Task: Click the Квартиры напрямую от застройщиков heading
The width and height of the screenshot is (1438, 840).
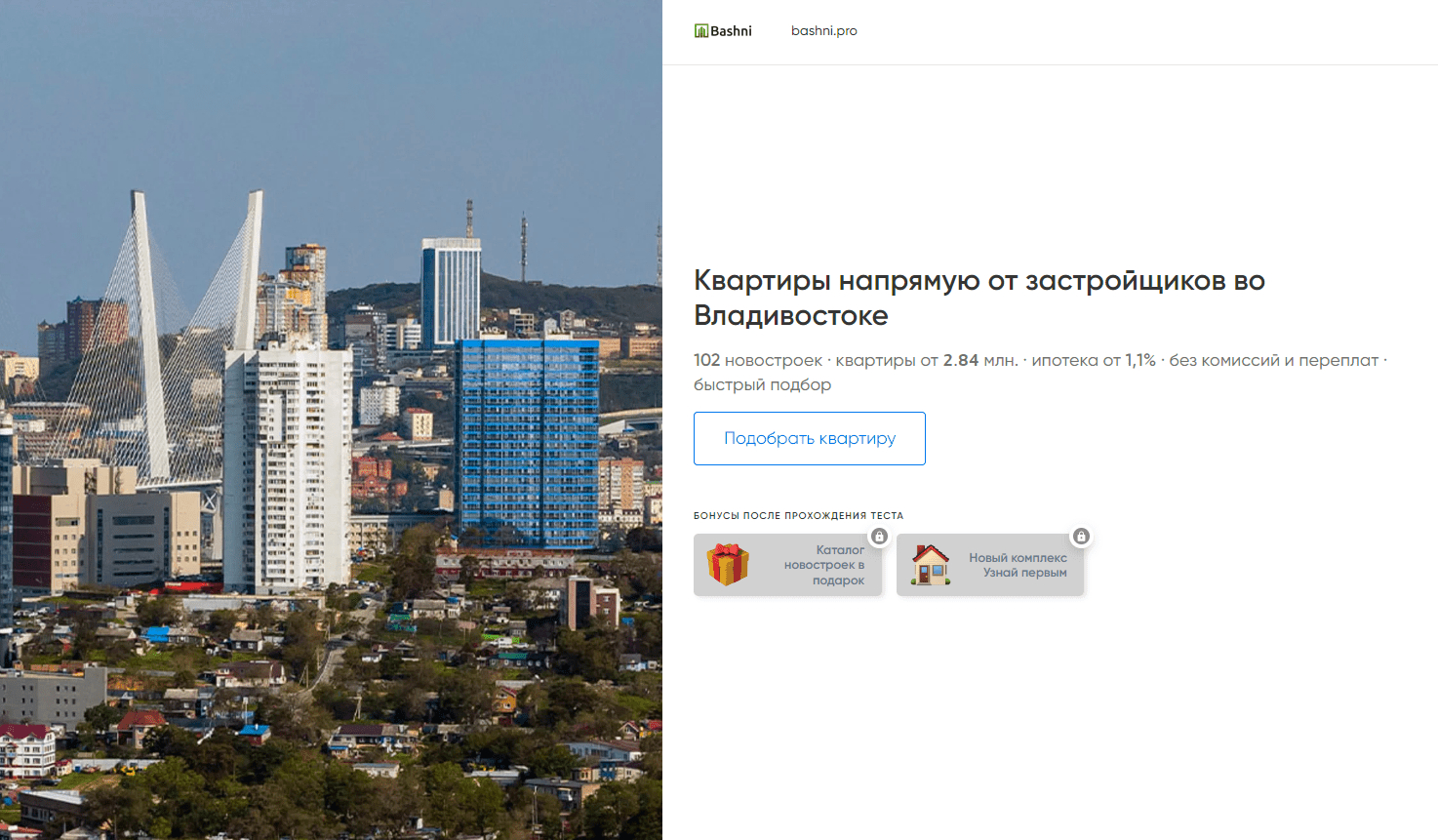Action: (979, 298)
